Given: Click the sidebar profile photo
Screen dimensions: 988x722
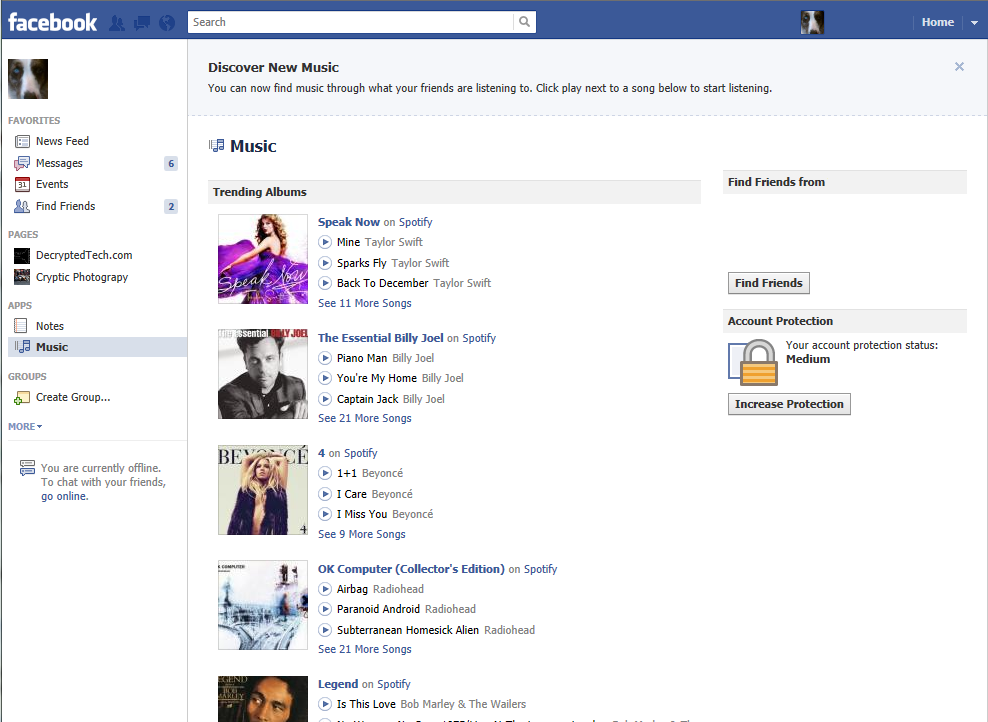Looking at the screenshot, I should click(x=28, y=79).
